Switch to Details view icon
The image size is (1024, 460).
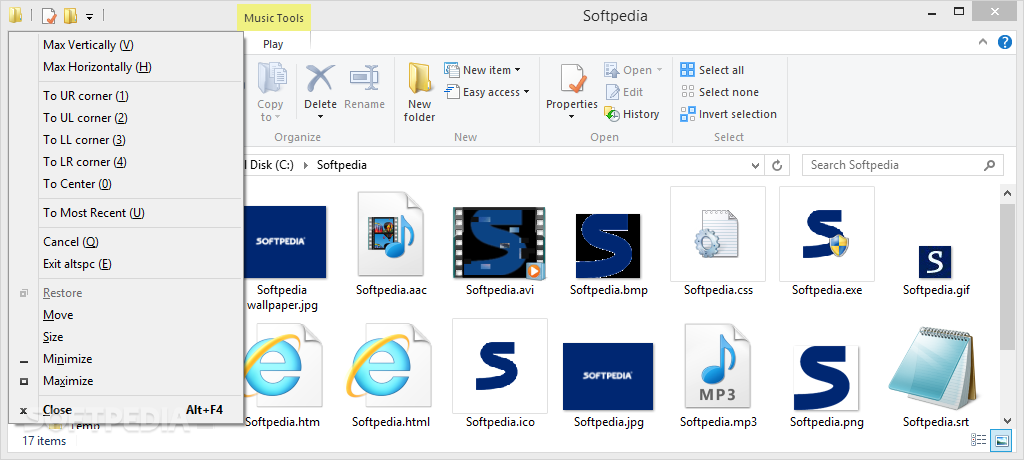tap(978, 440)
